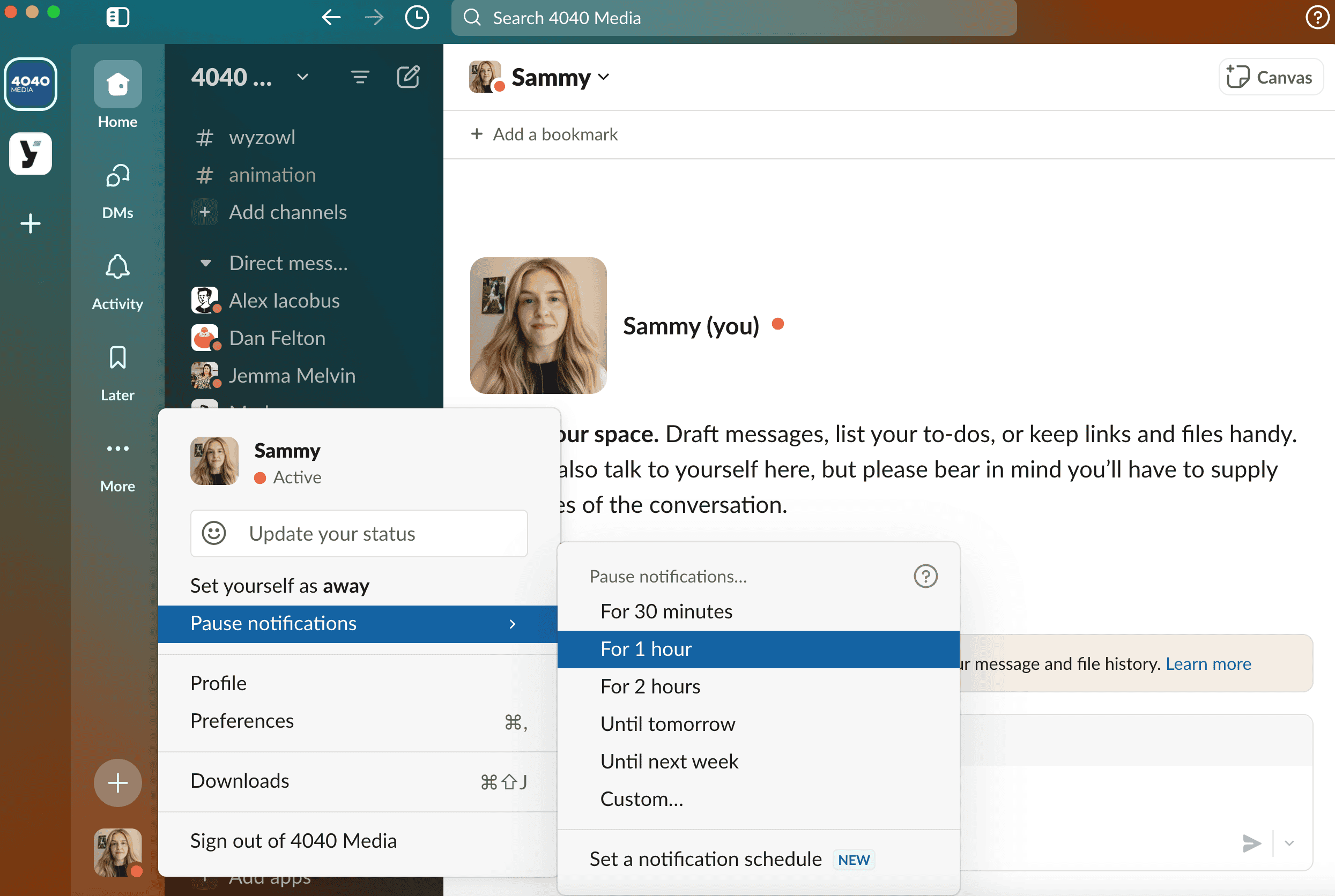
Task: Open the history clock icon
Action: 417,18
